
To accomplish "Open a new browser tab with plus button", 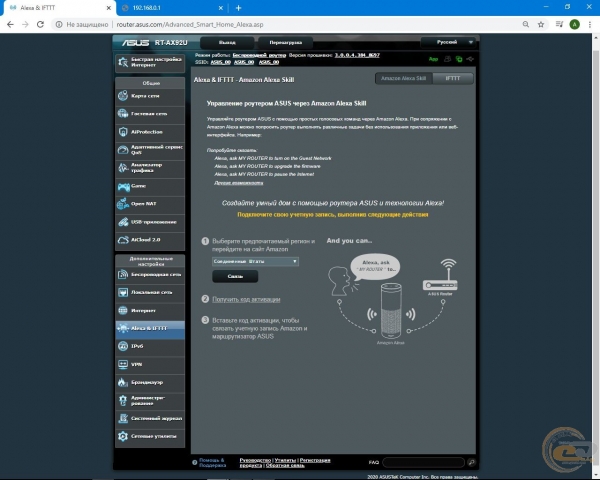I will pyautogui.click(x=238, y=8).
